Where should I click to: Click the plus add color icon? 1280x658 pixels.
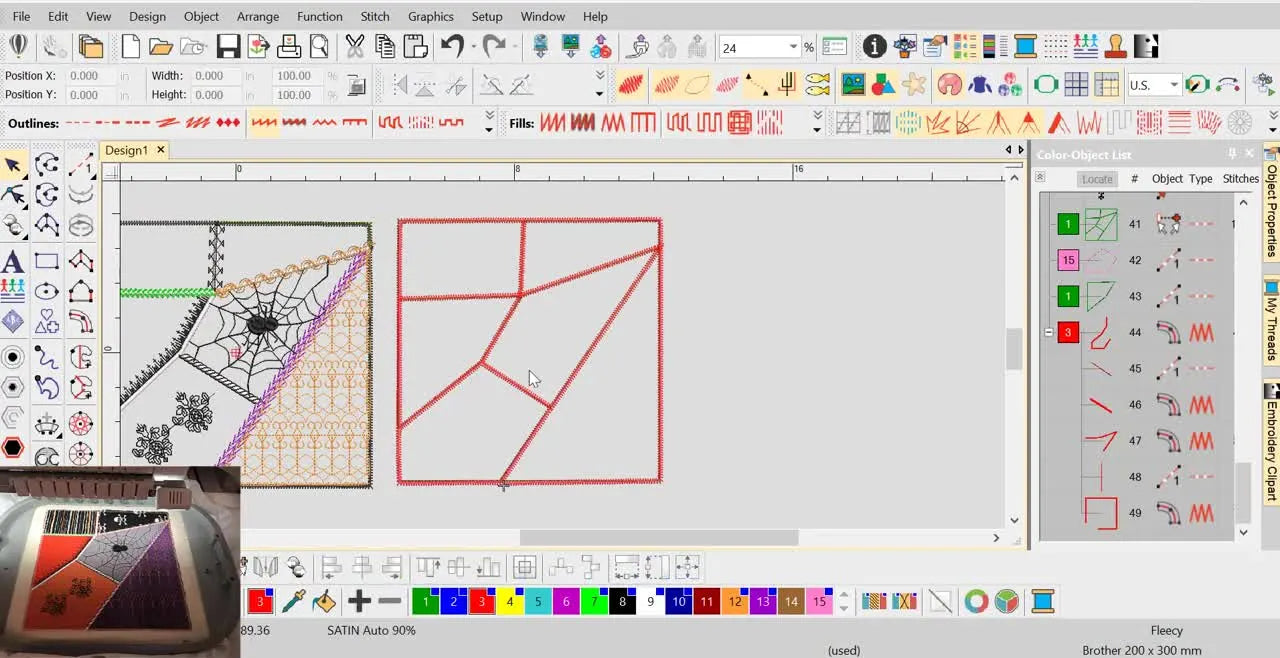(x=359, y=601)
